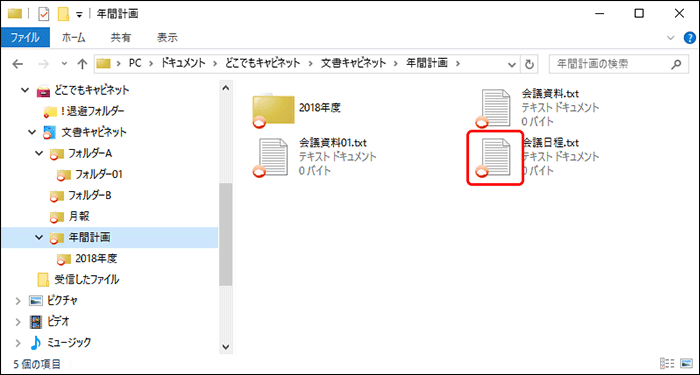Click ドキュメント in the address breadcrumb
This screenshot has height=375, width=700.
[183, 64]
